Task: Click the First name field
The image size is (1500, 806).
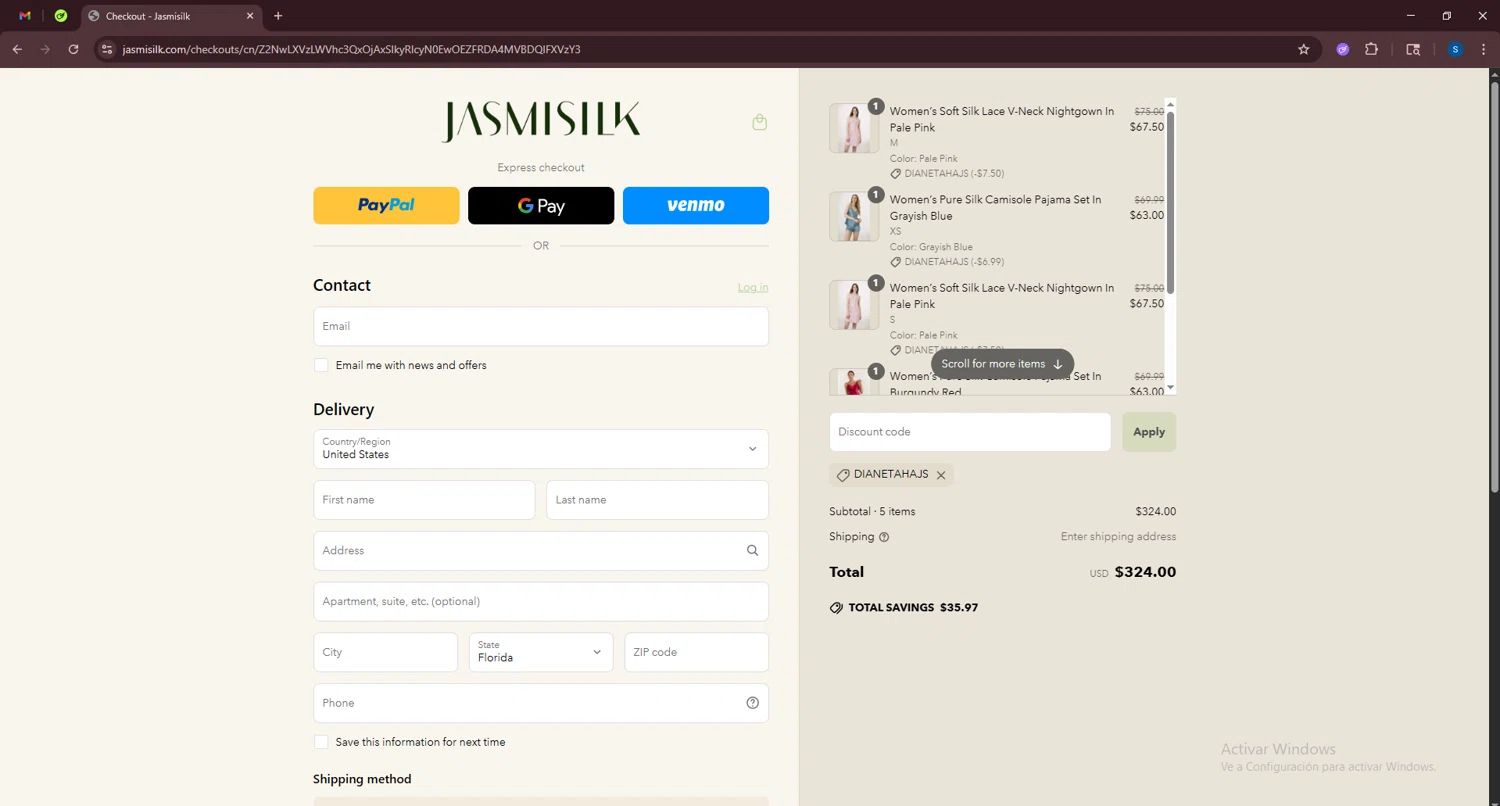Action: click(x=424, y=500)
